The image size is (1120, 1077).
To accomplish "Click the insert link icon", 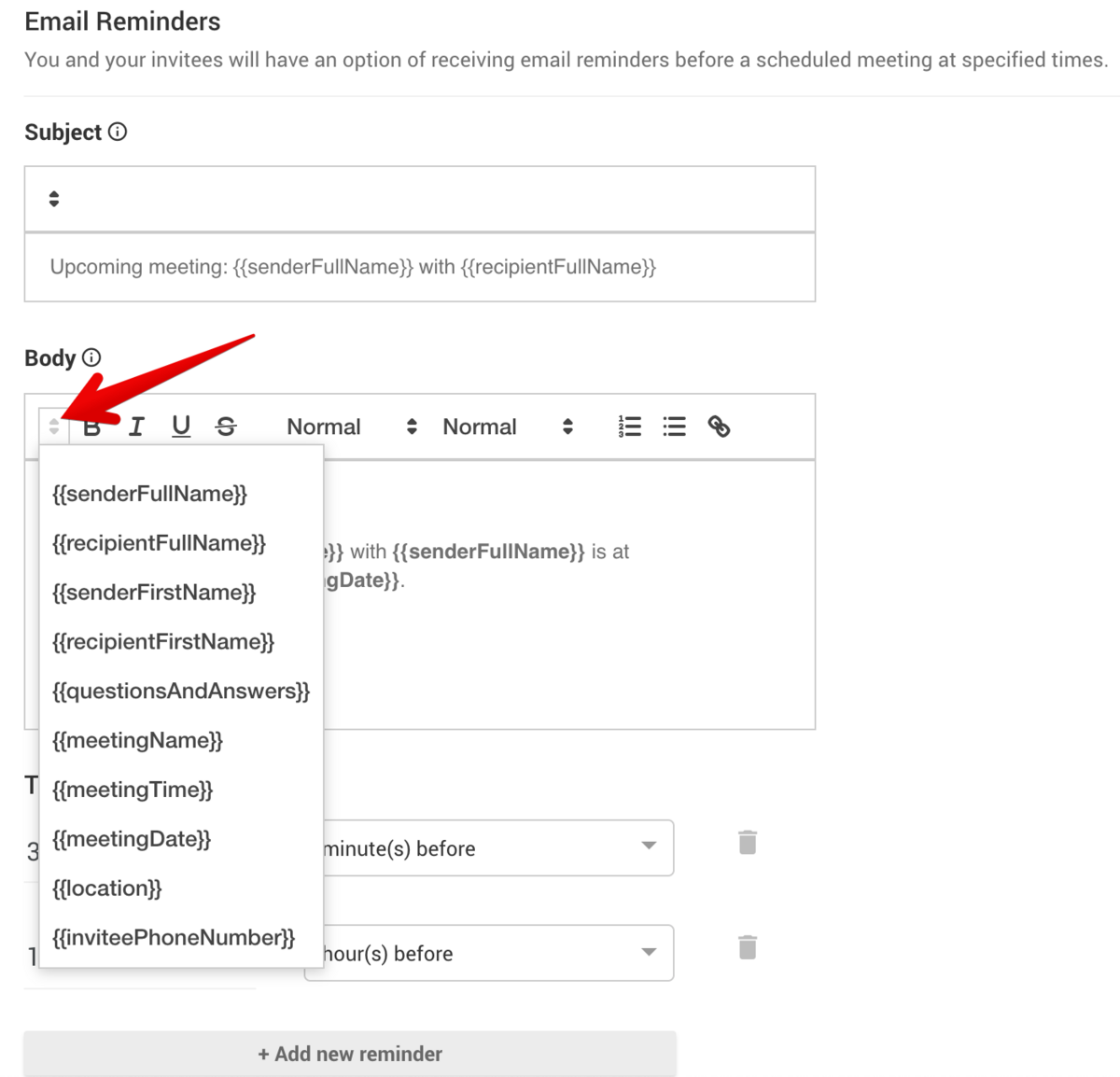I will [x=719, y=427].
